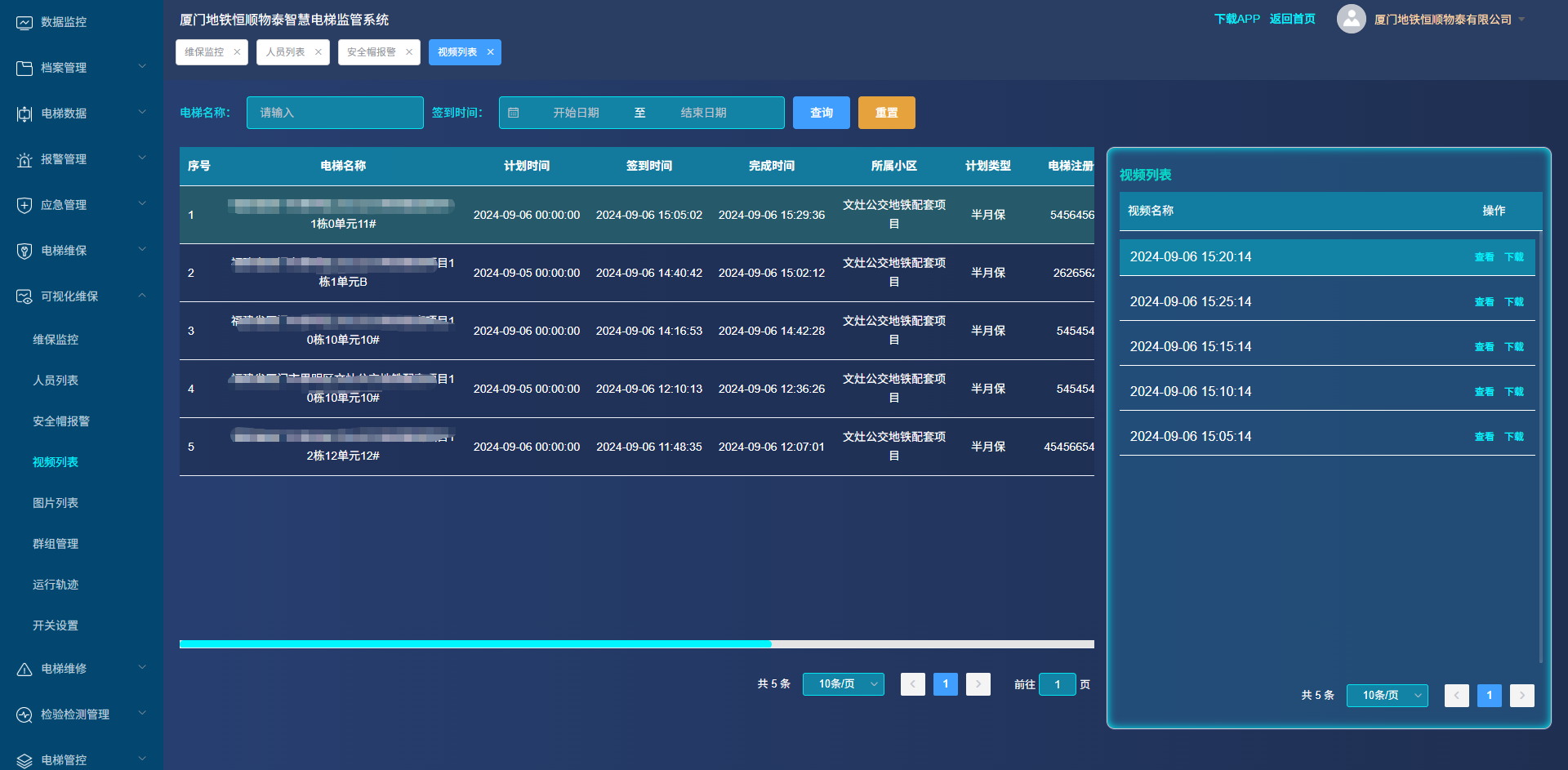This screenshot has height=770, width=1568.
Task: Click the 查询 search button
Action: [821, 113]
